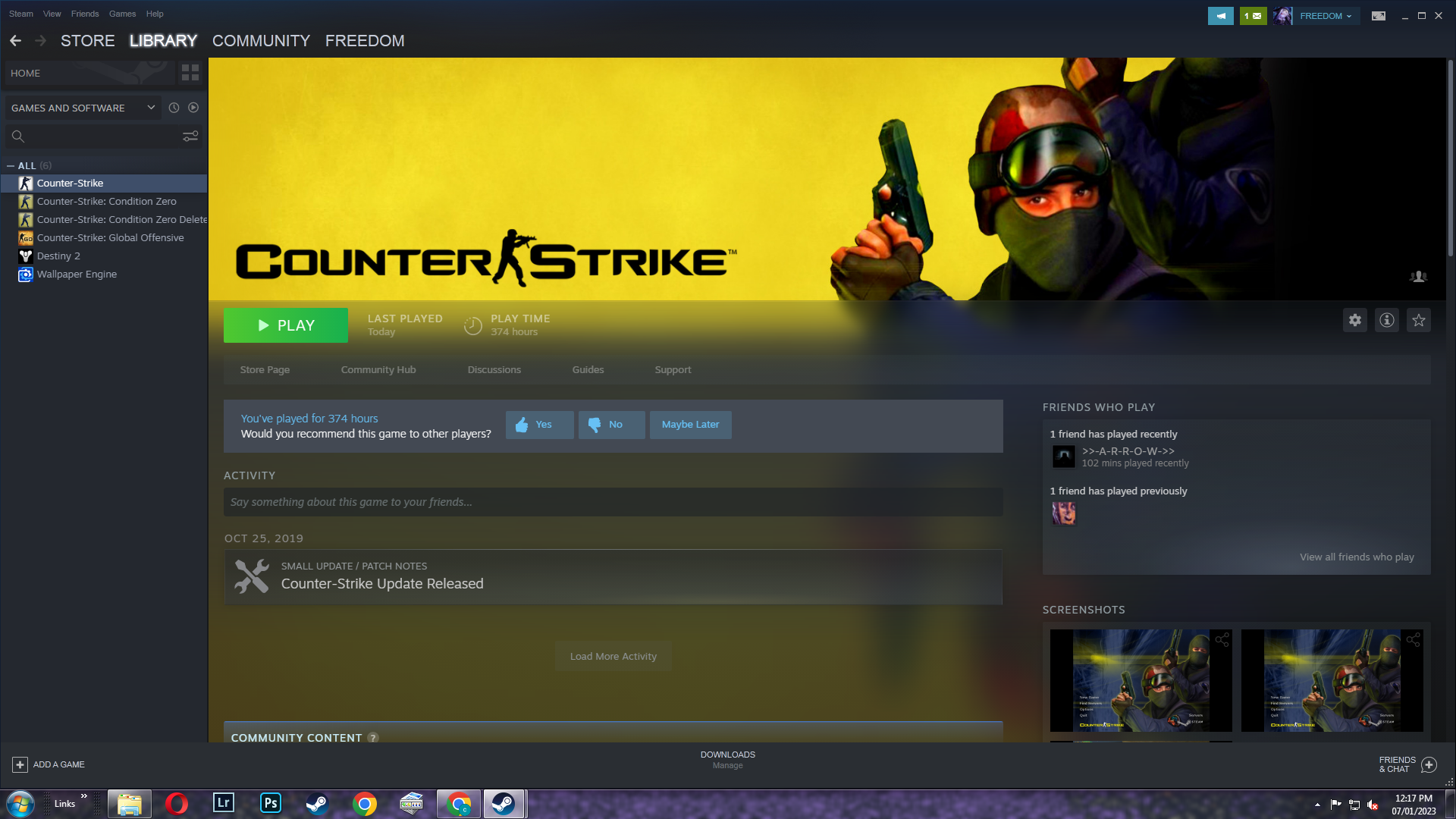1456x819 pixels.
Task: Click the library page vertical scrollbar
Action: (1450, 156)
